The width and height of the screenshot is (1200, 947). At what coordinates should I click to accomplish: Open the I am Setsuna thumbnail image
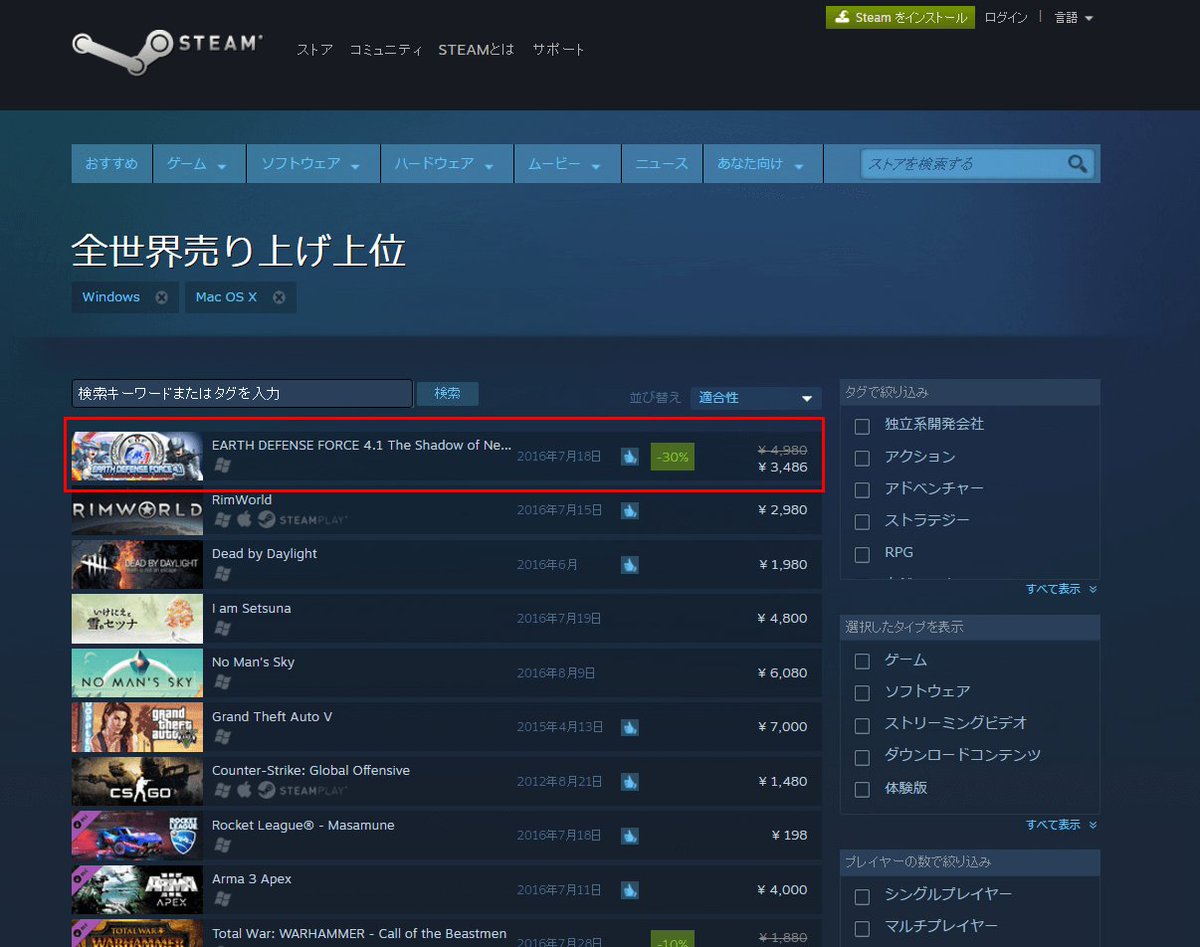137,618
